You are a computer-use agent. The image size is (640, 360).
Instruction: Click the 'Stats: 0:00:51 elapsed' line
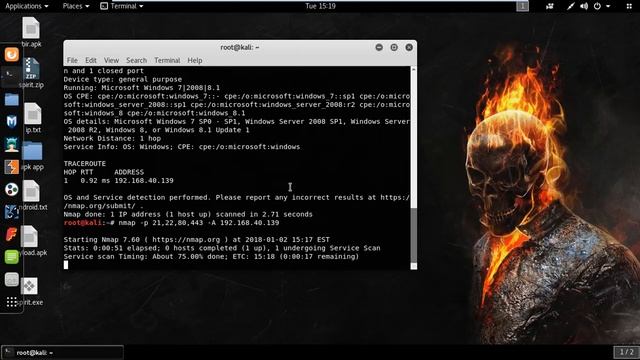click(222, 248)
